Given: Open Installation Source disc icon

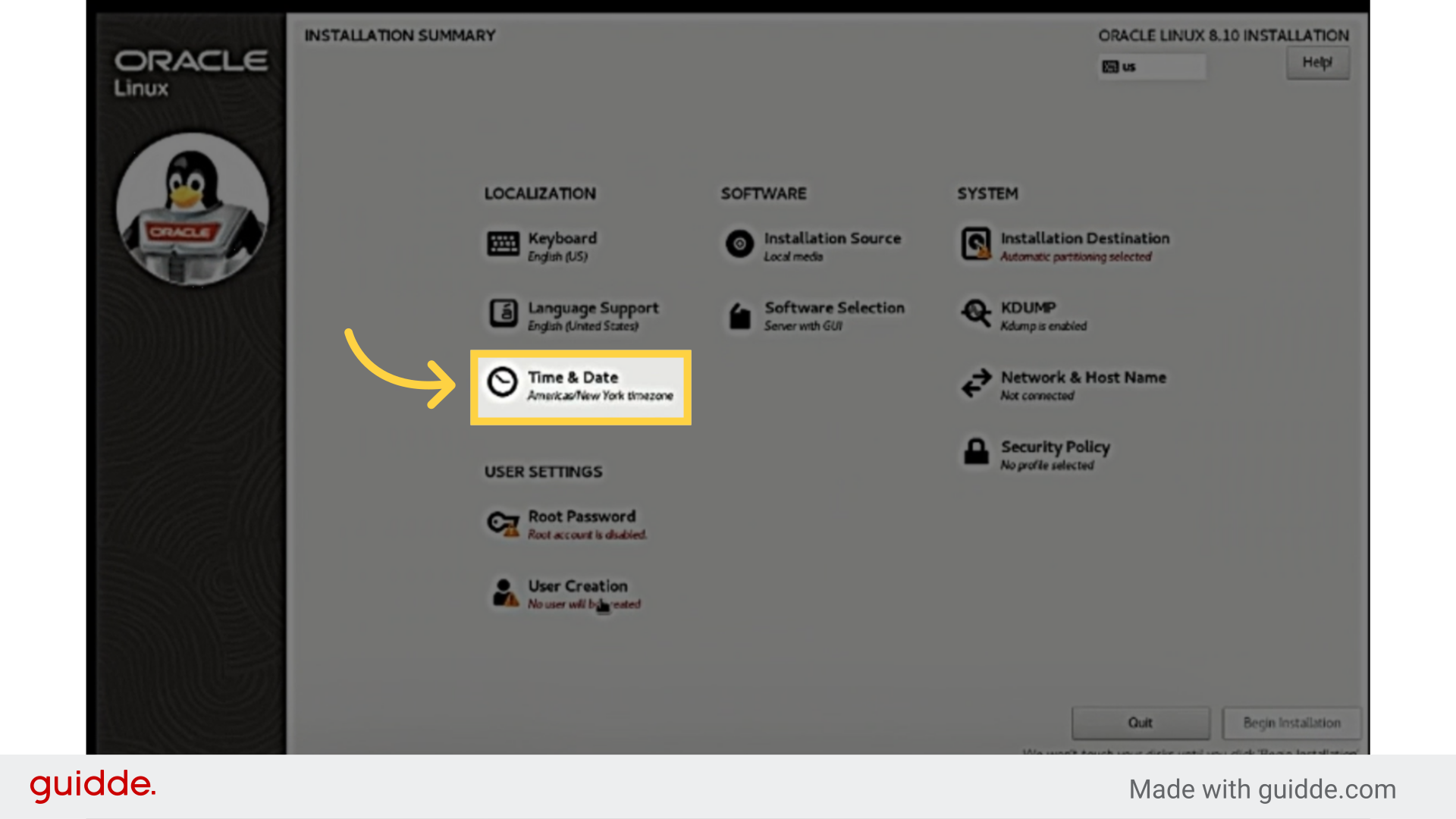Looking at the screenshot, I should click(x=739, y=245).
